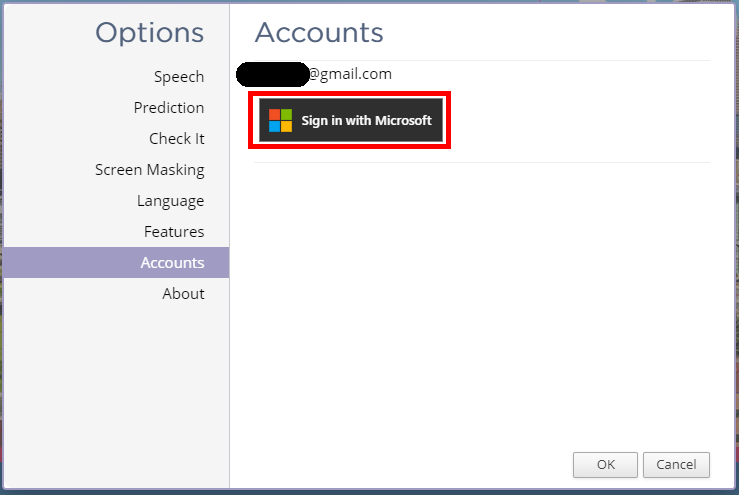Select the highlighted Accounts sidebar item
The image size is (739, 495).
coord(116,263)
